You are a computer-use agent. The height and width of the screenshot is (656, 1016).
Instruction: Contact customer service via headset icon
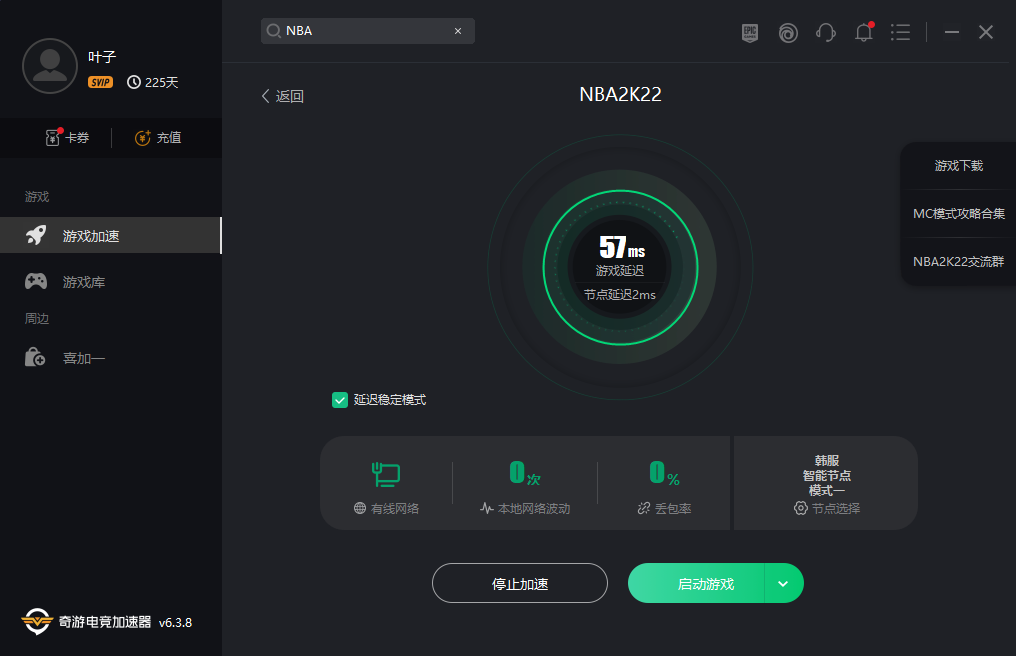pos(826,32)
